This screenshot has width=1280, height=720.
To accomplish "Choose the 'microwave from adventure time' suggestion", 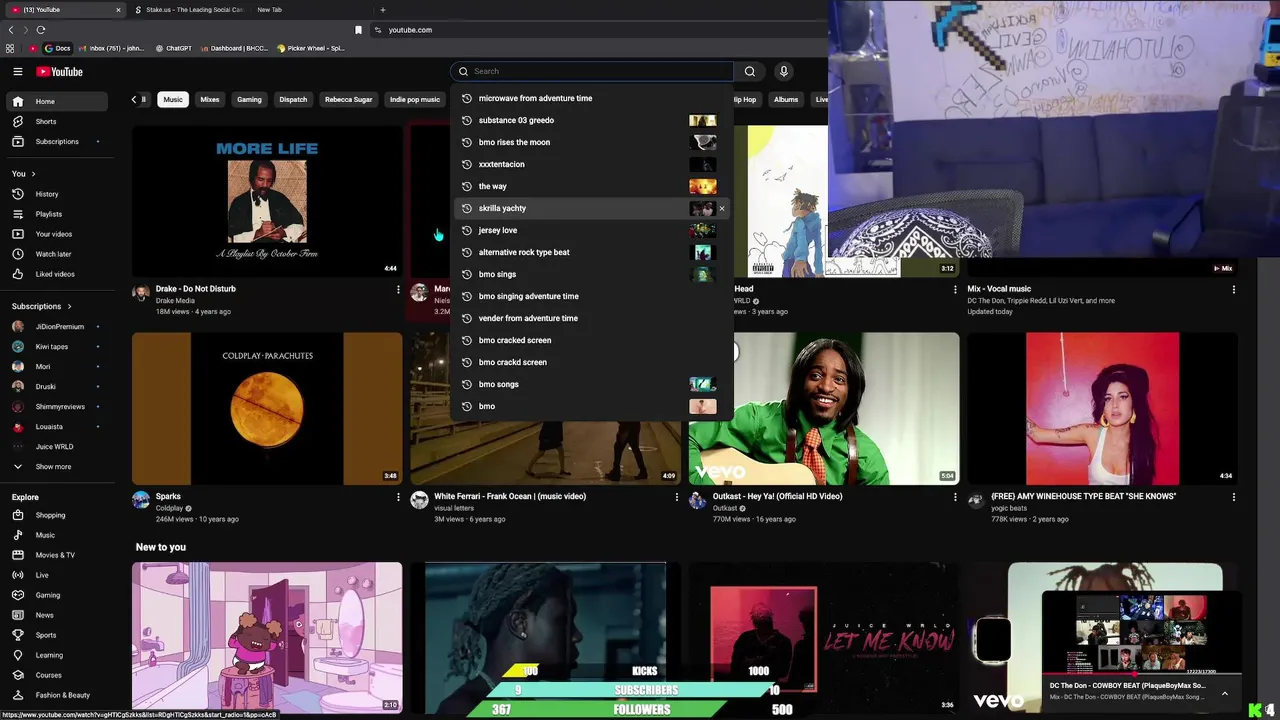I will coord(591,98).
